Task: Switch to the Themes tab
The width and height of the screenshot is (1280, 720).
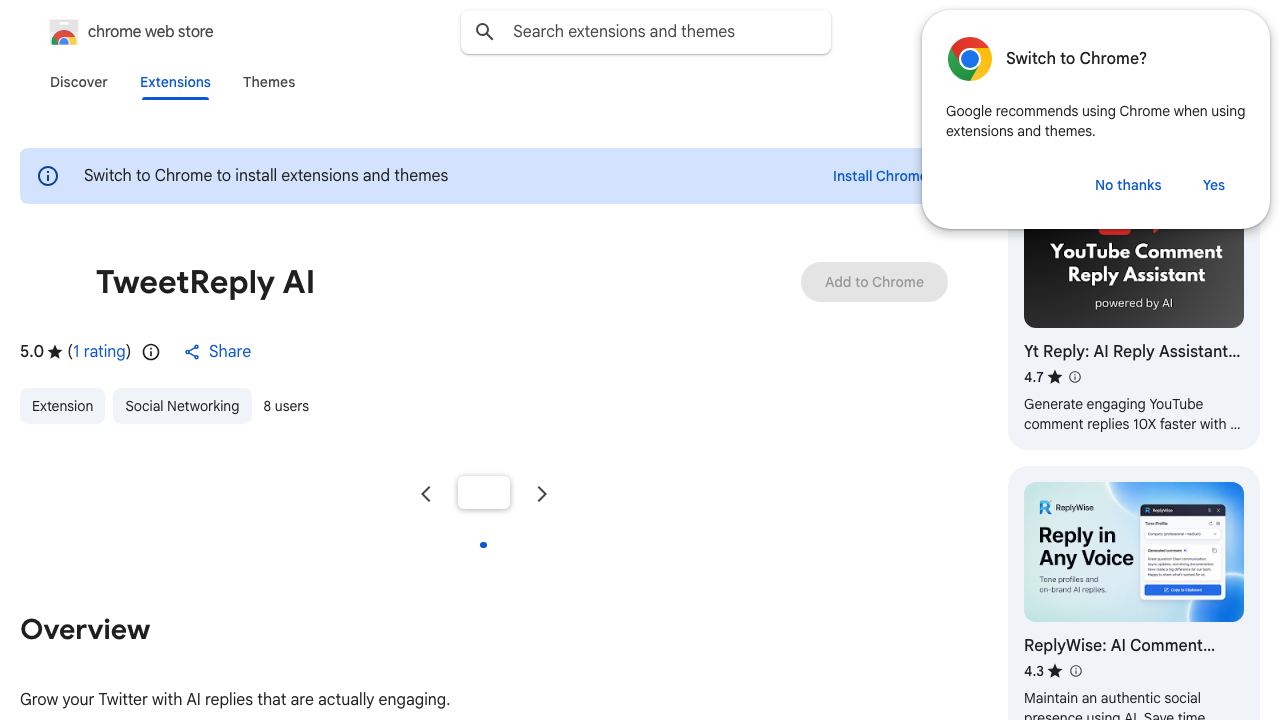Action: coord(269,82)
